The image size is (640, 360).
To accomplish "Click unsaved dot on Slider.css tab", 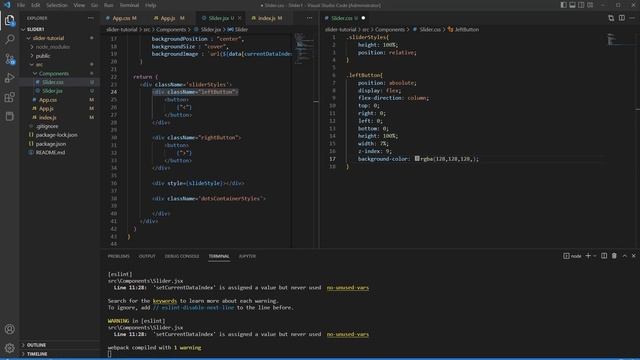I will pyautogui.click(x=363, y=18).
